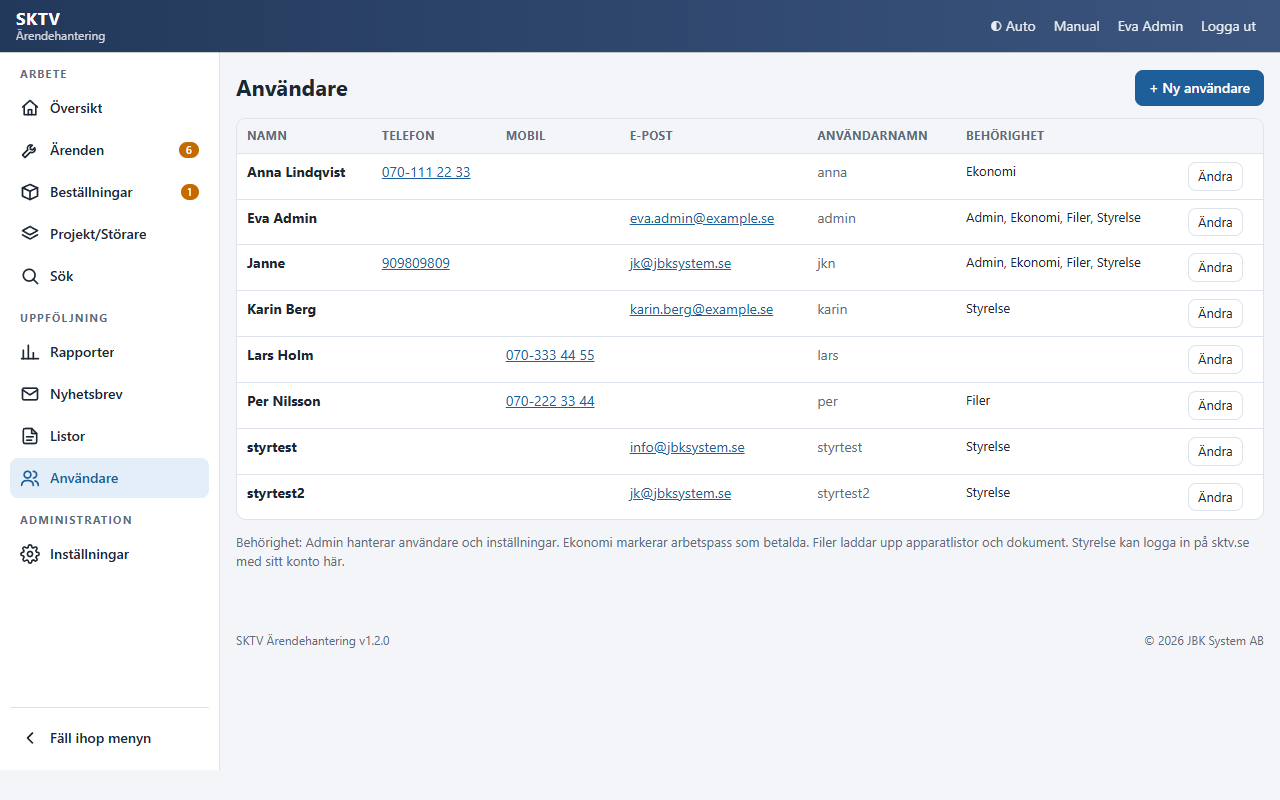
Task: Click the Ärenden badge showing 6
Action: click(x=189, y=150)
